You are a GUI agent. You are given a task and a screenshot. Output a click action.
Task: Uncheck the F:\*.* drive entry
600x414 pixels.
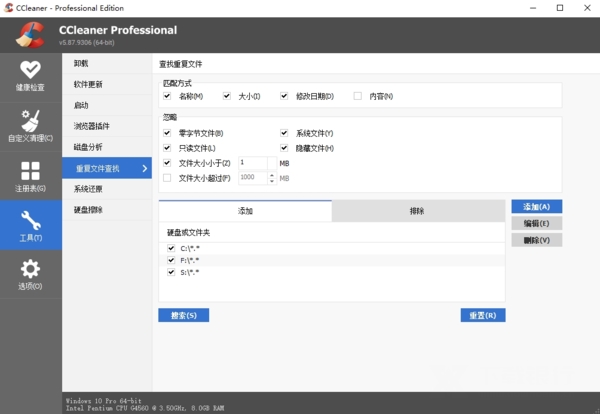(171, 260)
